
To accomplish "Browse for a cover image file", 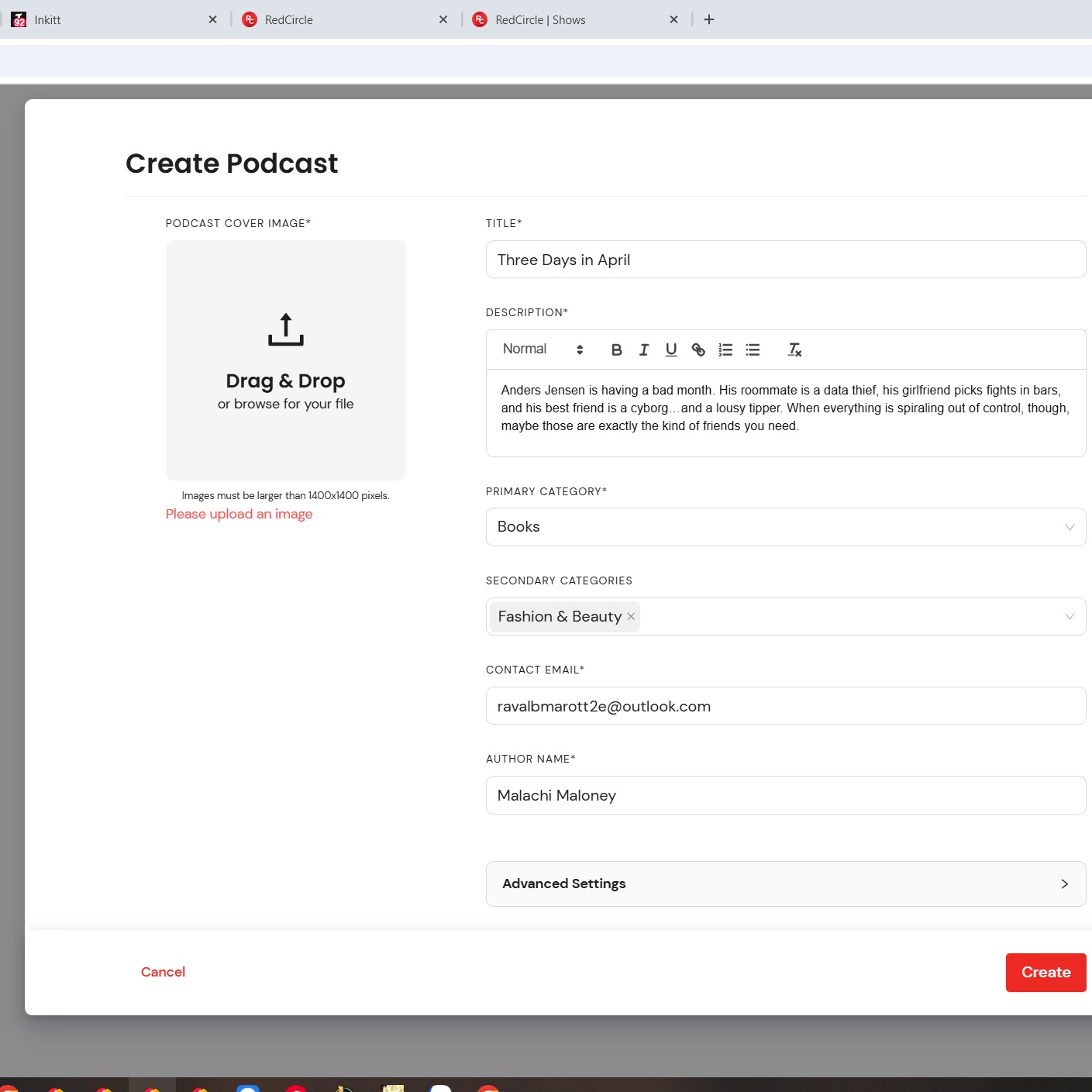I will [x=285, y=404].
